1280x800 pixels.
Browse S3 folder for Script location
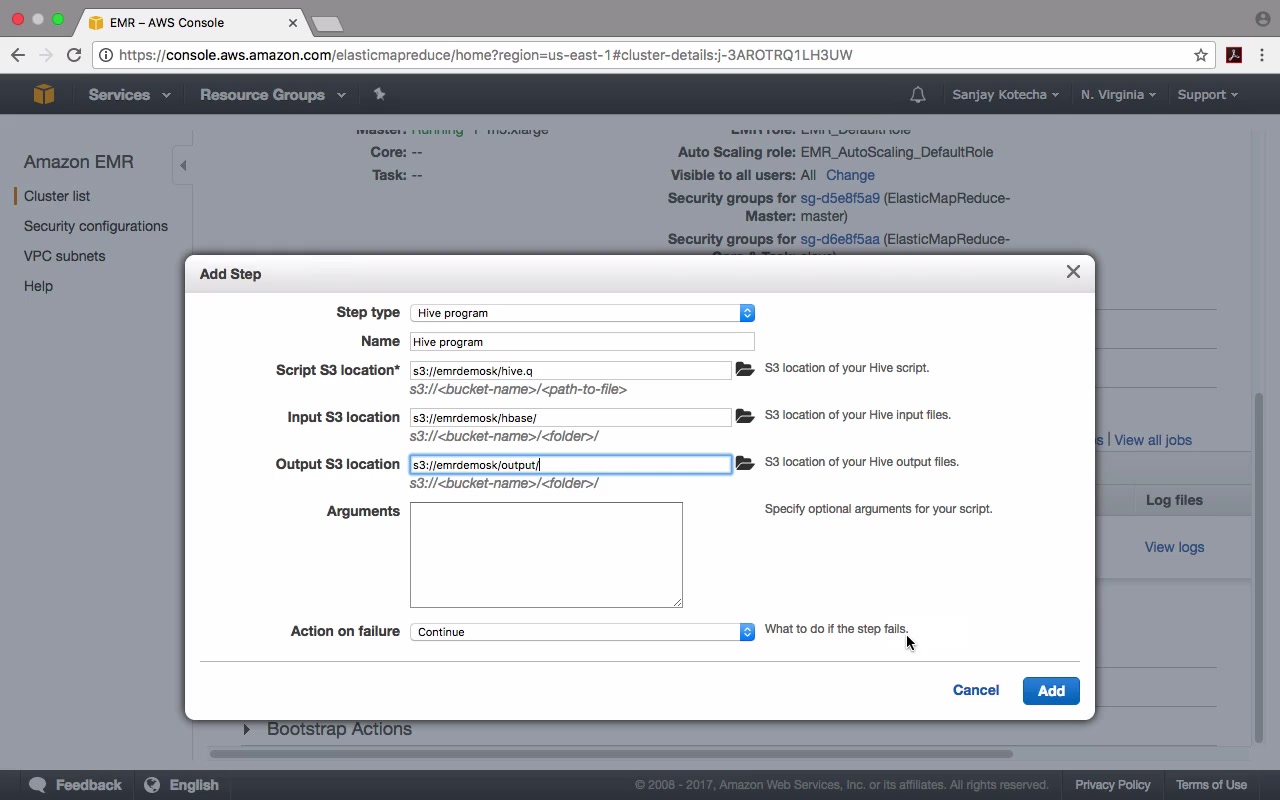744,369
